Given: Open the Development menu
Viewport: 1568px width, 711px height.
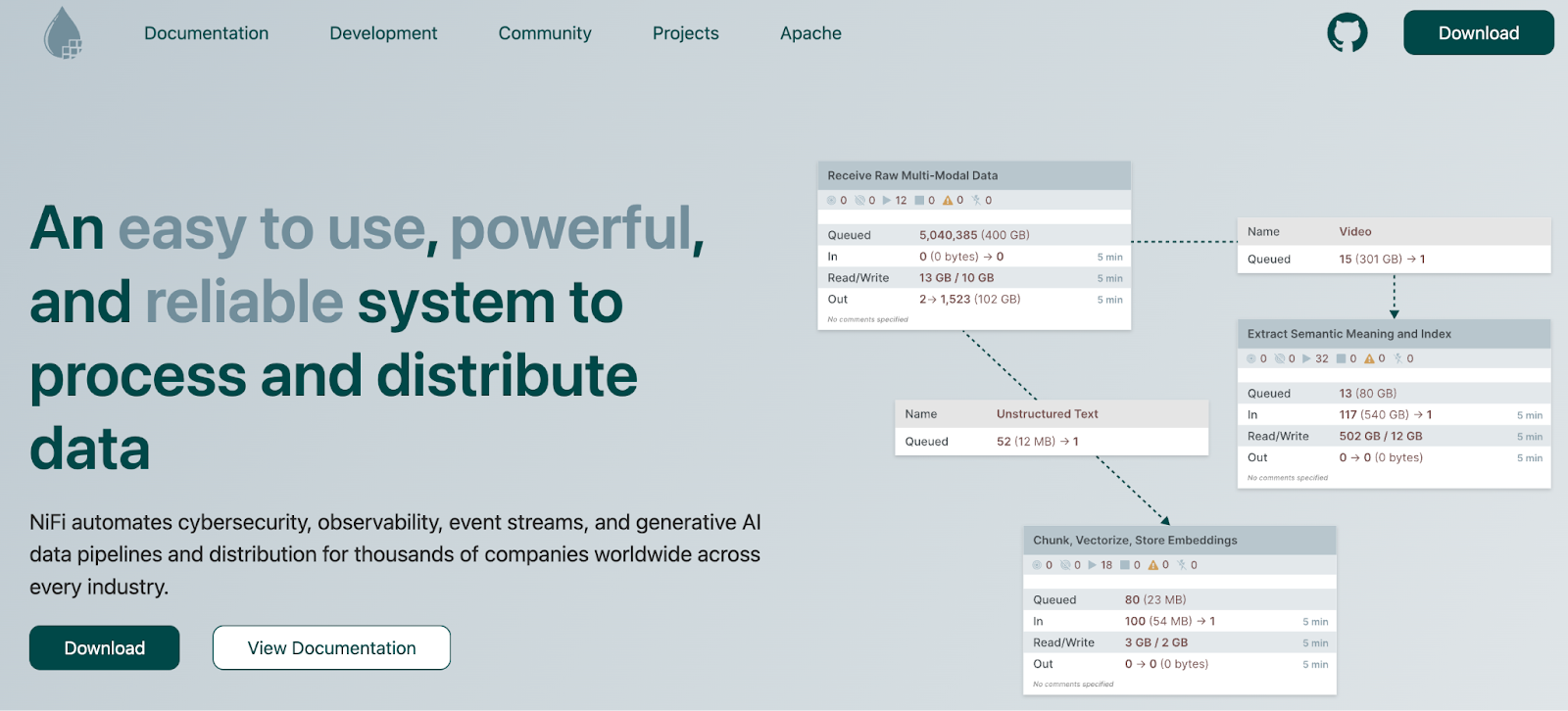Looking at the screenshot, I should 383,33.
